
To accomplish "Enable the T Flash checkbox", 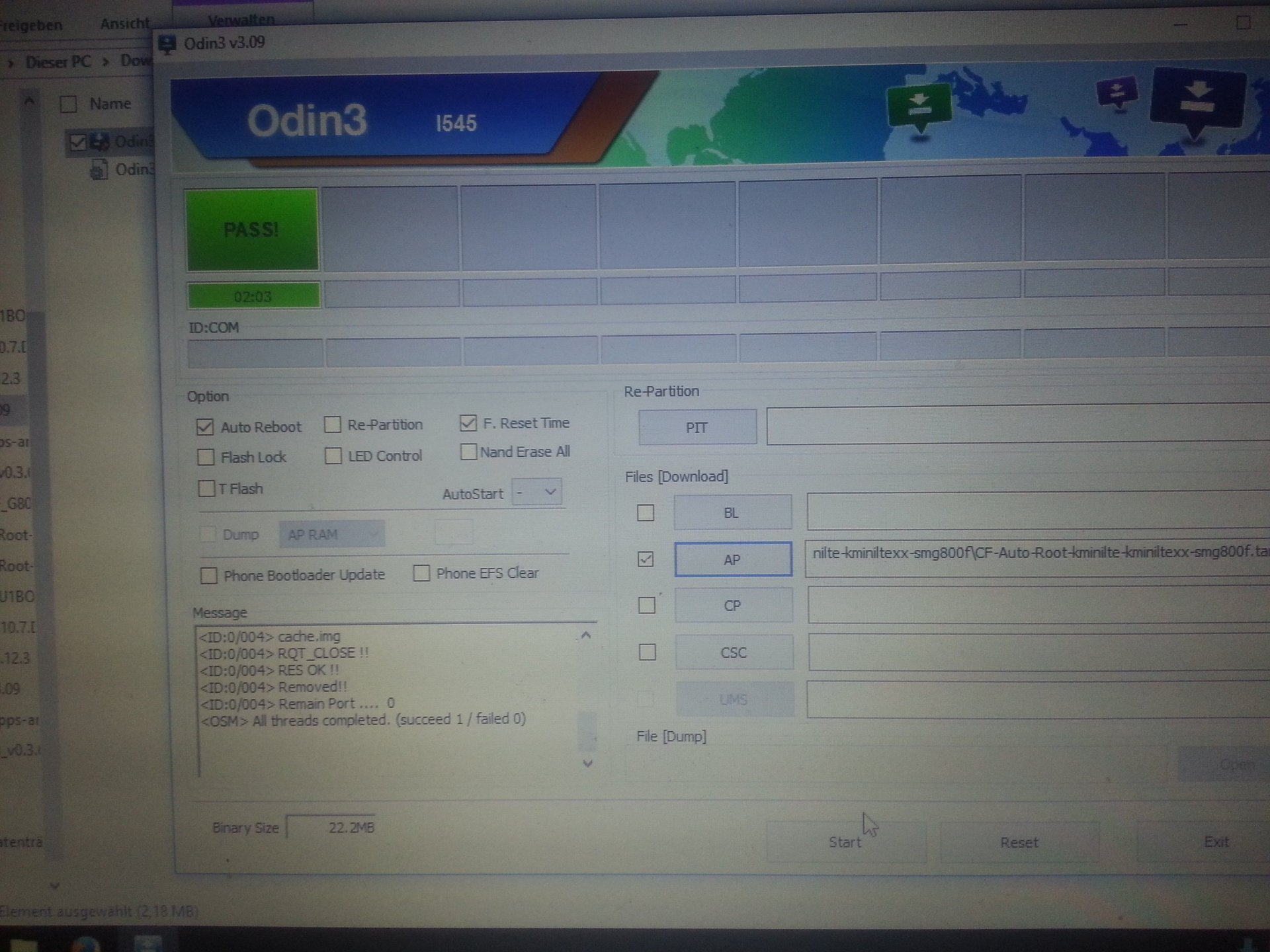I will tap(206, 489).
